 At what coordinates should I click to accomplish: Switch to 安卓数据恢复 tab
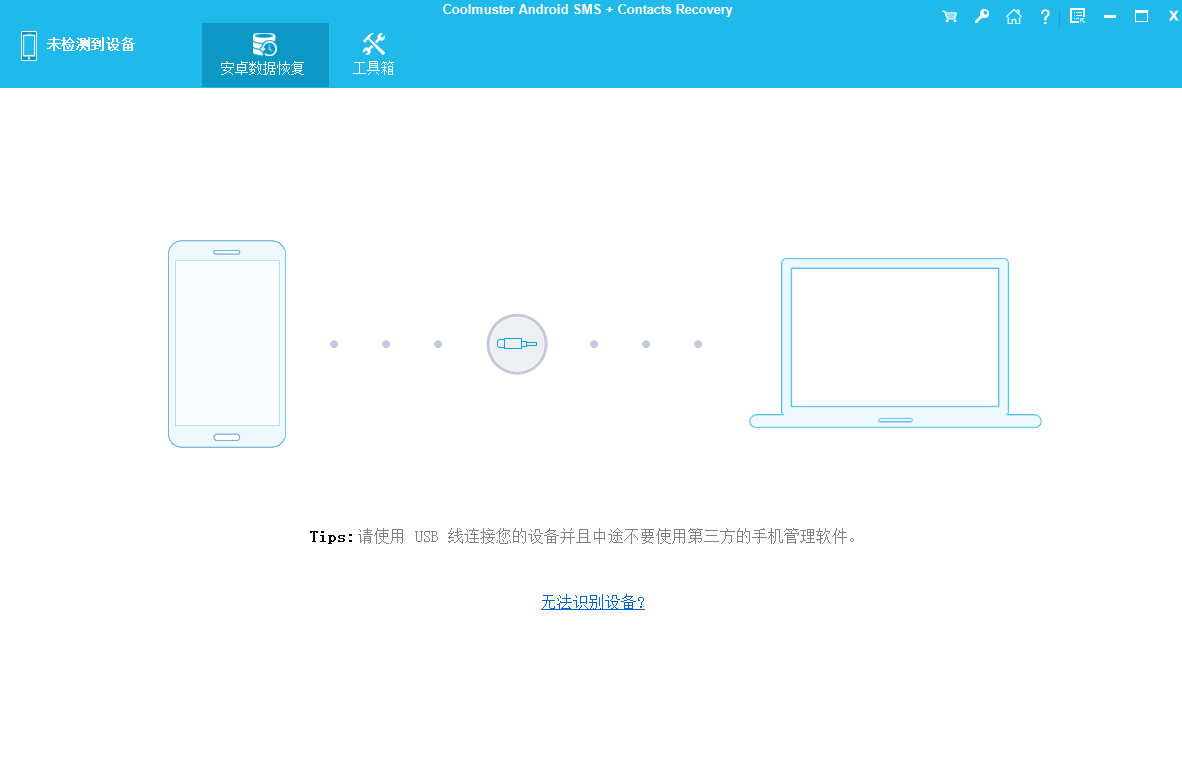point(265,55)
